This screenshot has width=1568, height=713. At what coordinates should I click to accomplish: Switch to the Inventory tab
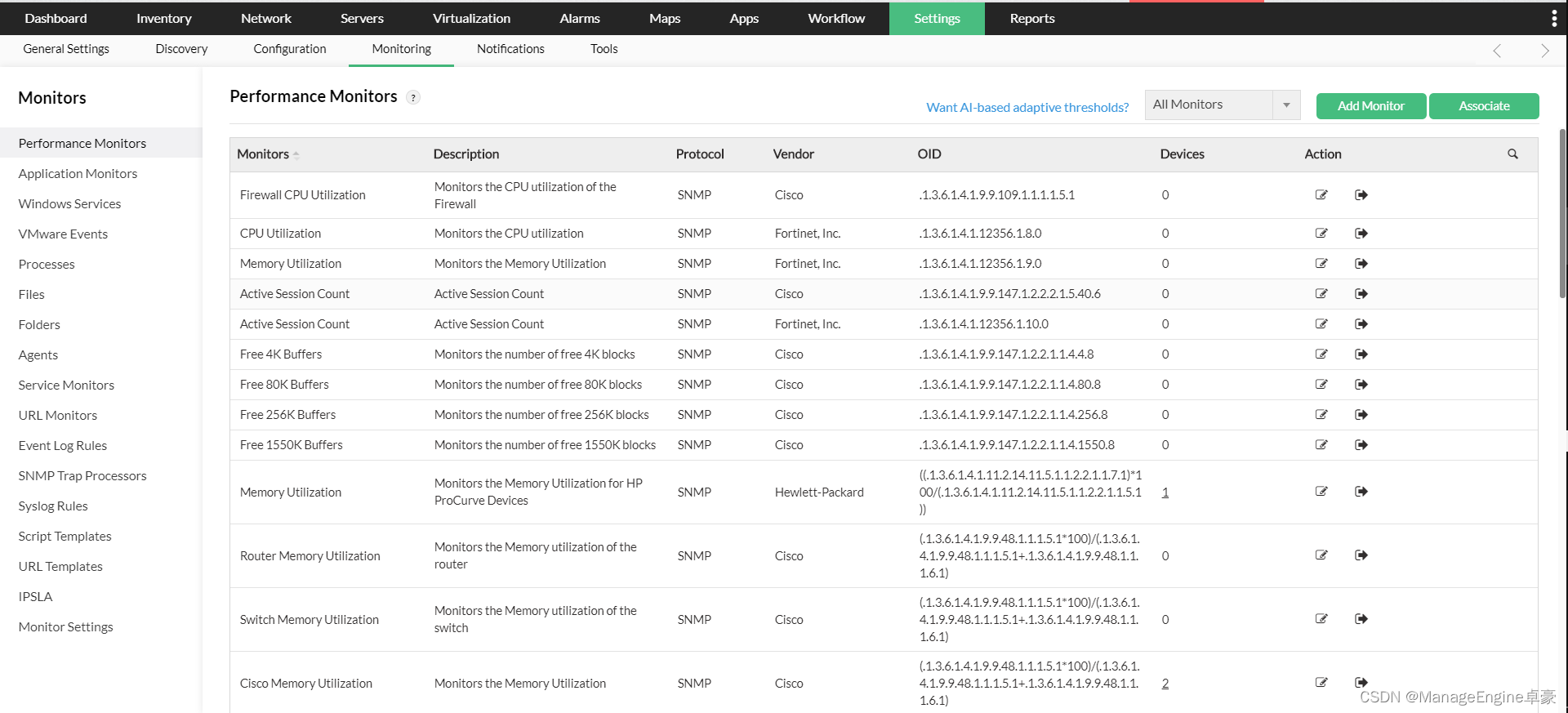[163, 18]
